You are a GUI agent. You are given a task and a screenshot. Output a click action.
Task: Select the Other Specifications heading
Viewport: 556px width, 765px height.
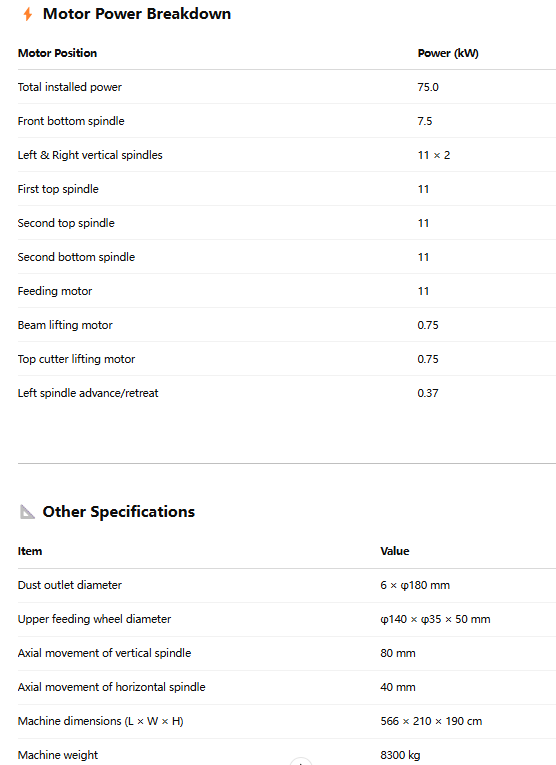coord(119,511)
